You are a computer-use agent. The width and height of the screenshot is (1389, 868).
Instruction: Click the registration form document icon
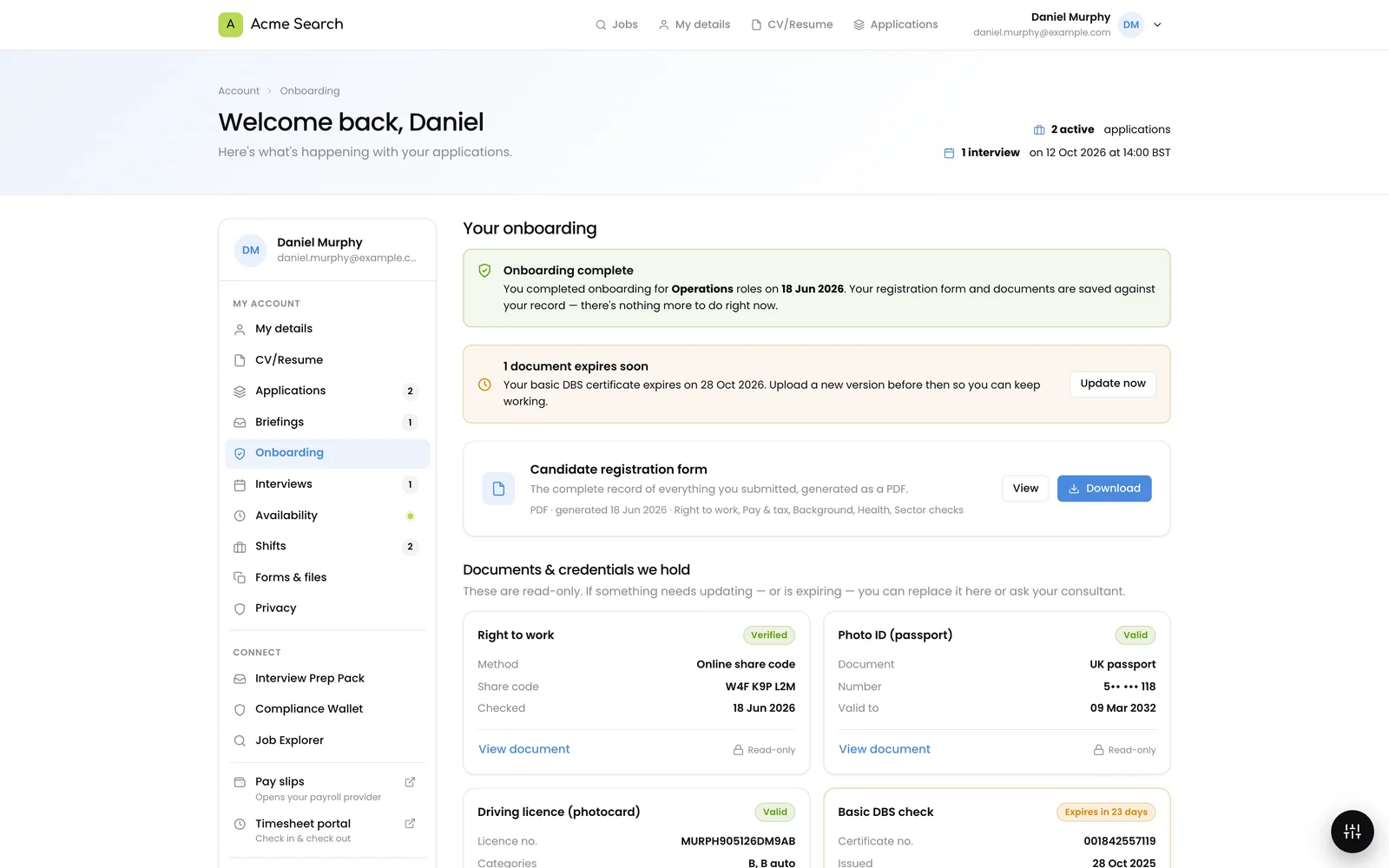tap(498, 489)
